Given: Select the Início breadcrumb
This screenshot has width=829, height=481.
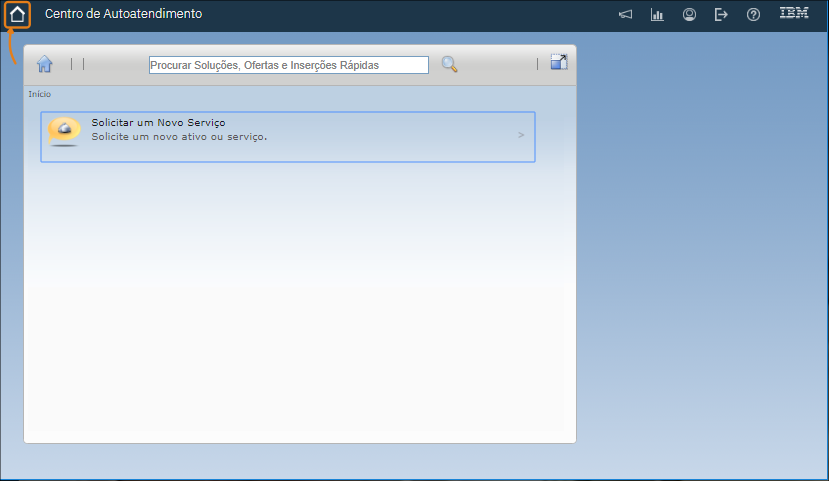Looking at the screenshot, I should 39,94.
